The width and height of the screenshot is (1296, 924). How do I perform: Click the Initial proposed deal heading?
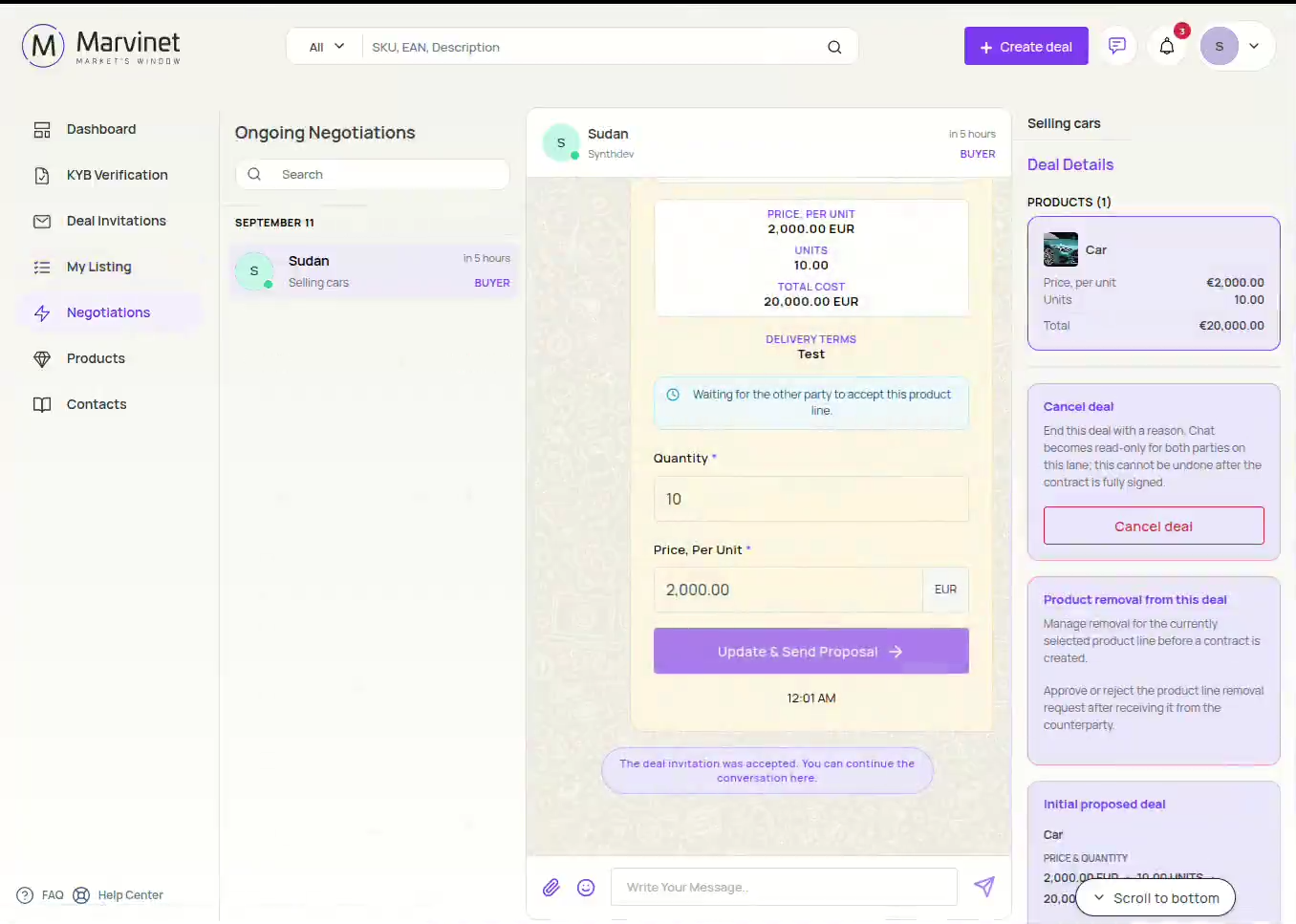coord(1105,805)
